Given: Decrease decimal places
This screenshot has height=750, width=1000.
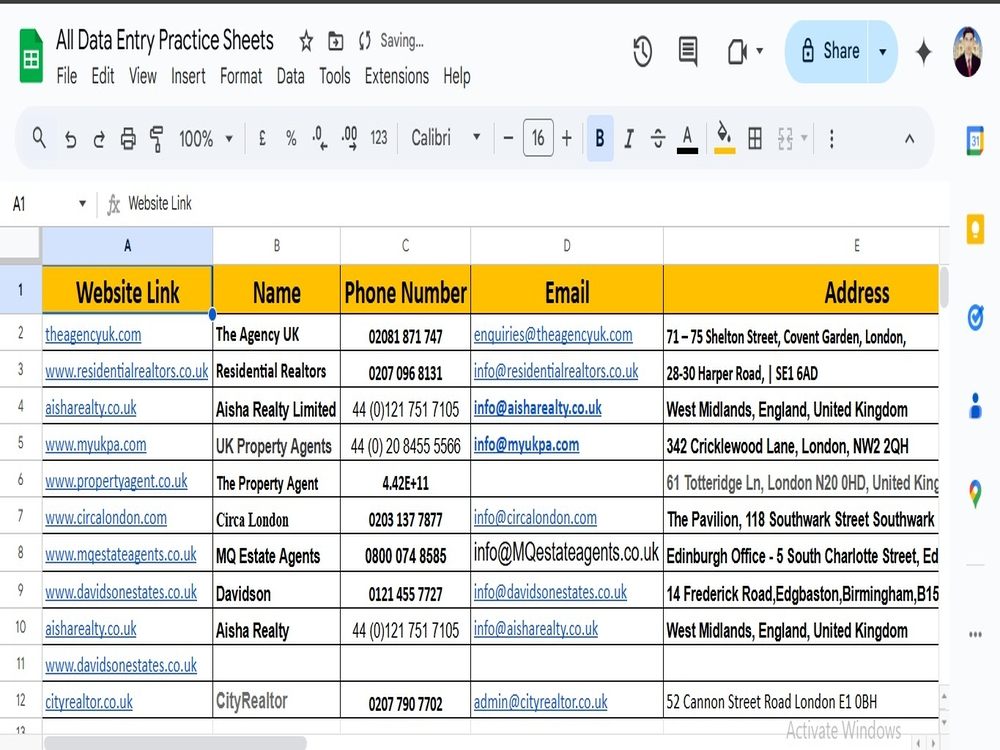Looking at the screenshot, I should (x=320, y=138).
